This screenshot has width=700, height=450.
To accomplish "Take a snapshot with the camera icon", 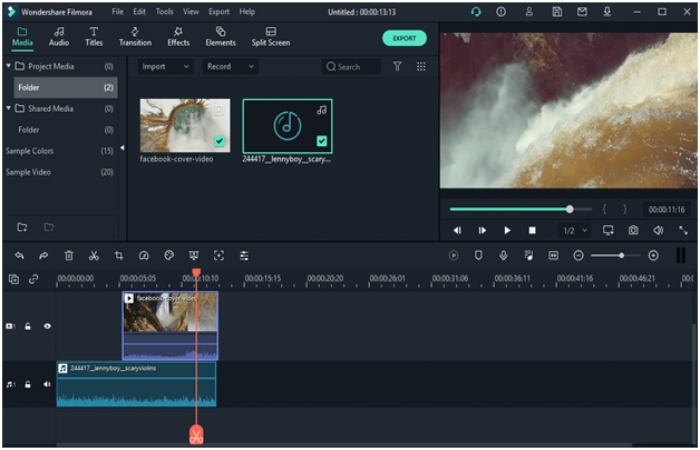I will coord(633,230).
